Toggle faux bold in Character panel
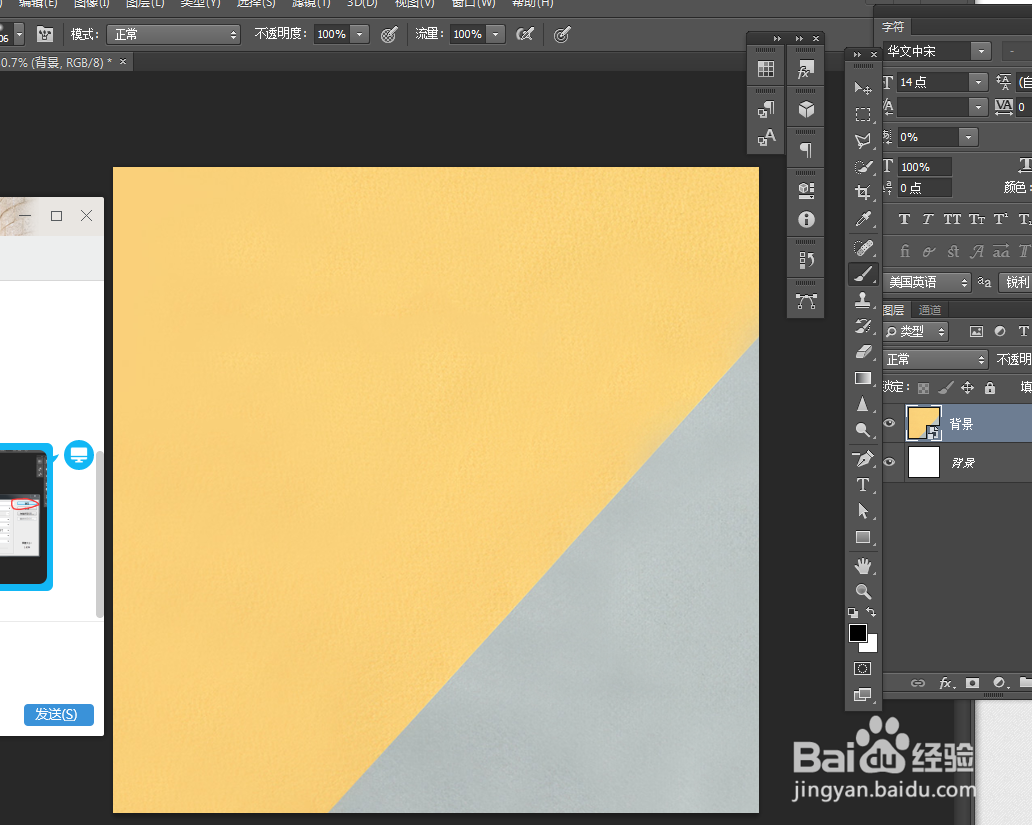 pyautogui.click(x=904, y=219)
